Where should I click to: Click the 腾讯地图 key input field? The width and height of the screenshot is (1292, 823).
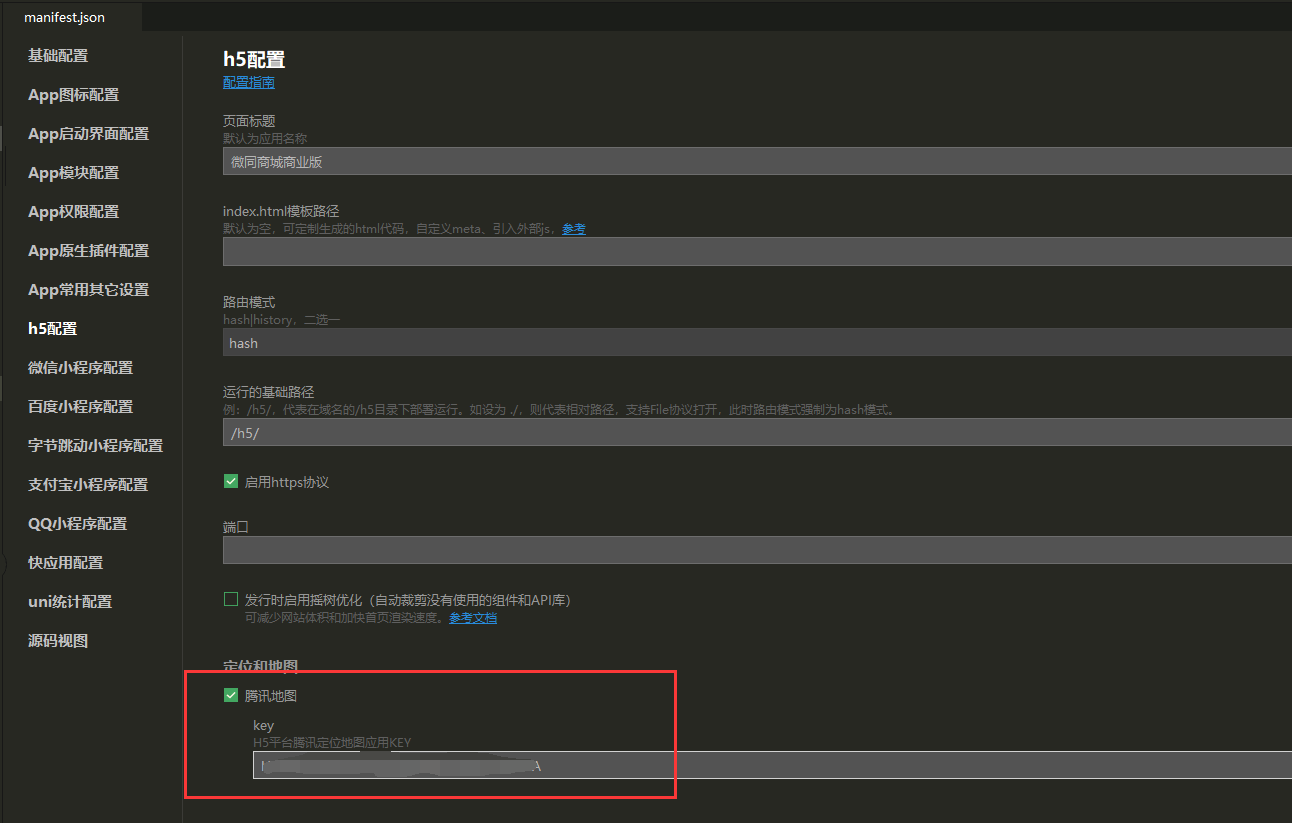coord(772,766)
